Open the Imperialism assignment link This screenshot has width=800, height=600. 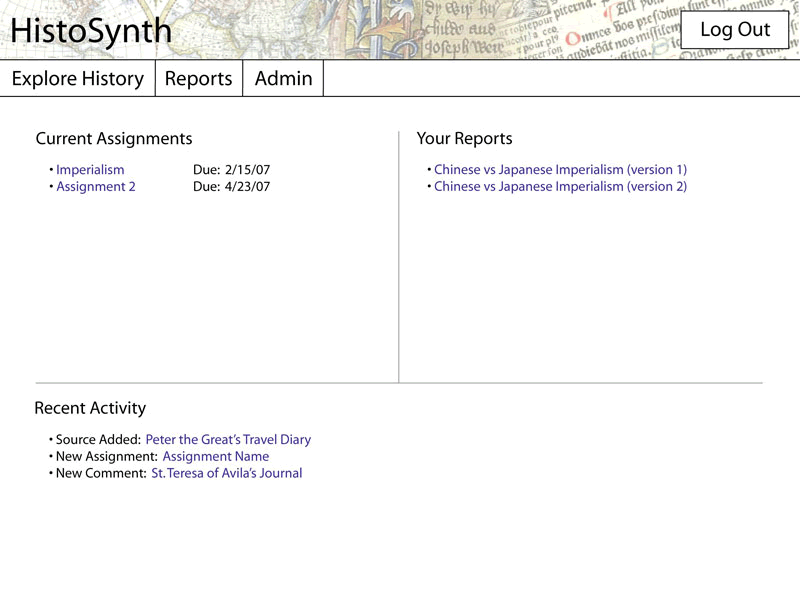(x=90, y=170)
